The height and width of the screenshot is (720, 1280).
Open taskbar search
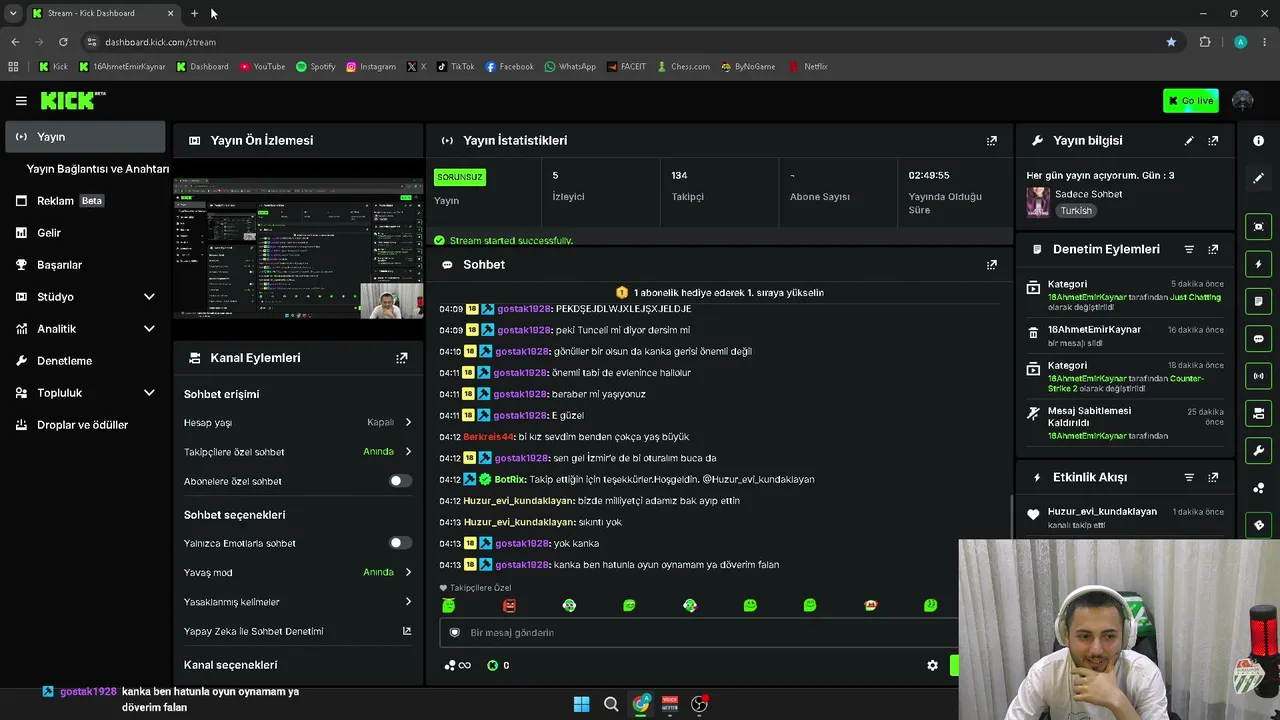pyautogui.click(x=611, y=704)
